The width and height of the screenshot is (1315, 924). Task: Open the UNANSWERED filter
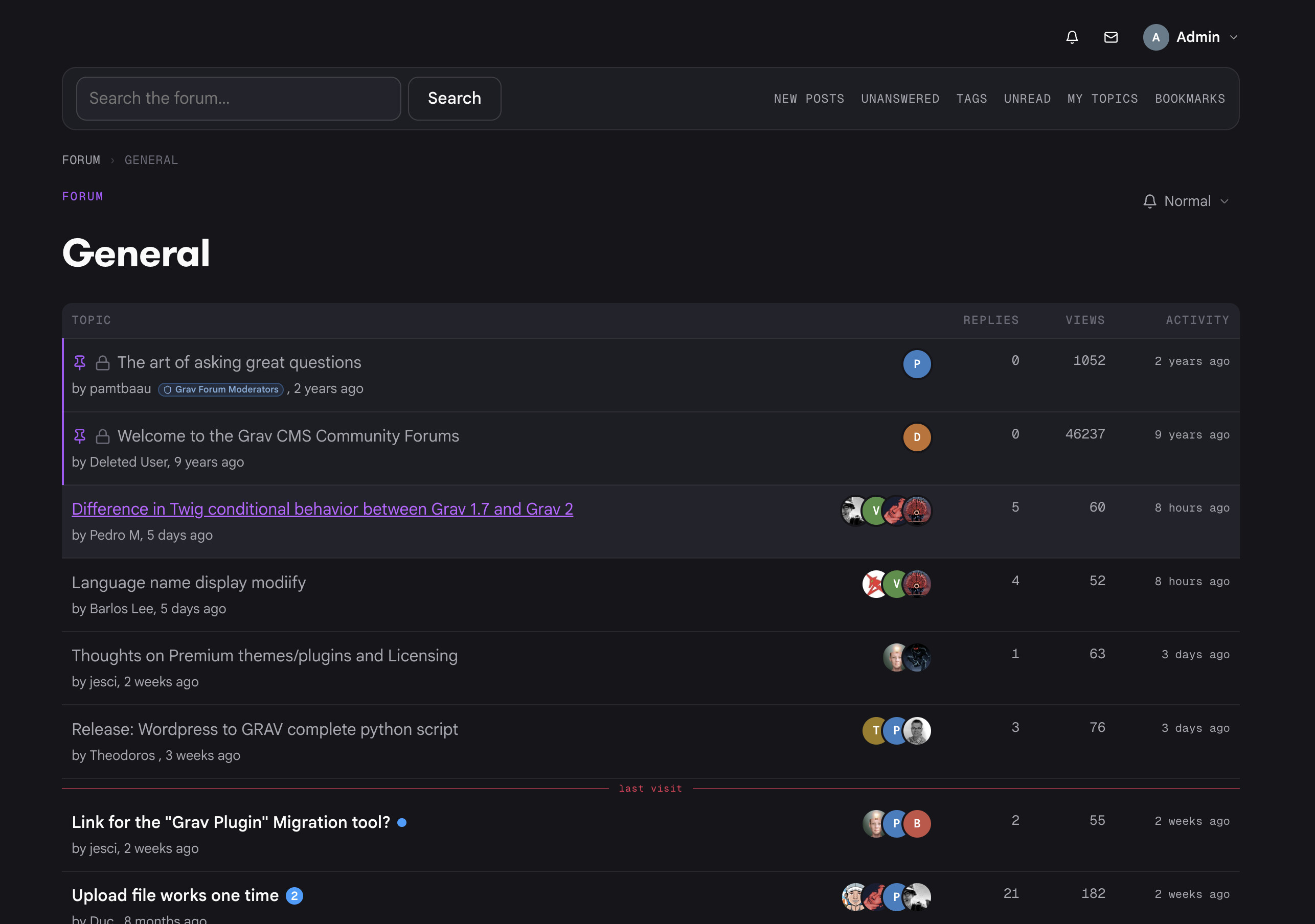point(900,99)
